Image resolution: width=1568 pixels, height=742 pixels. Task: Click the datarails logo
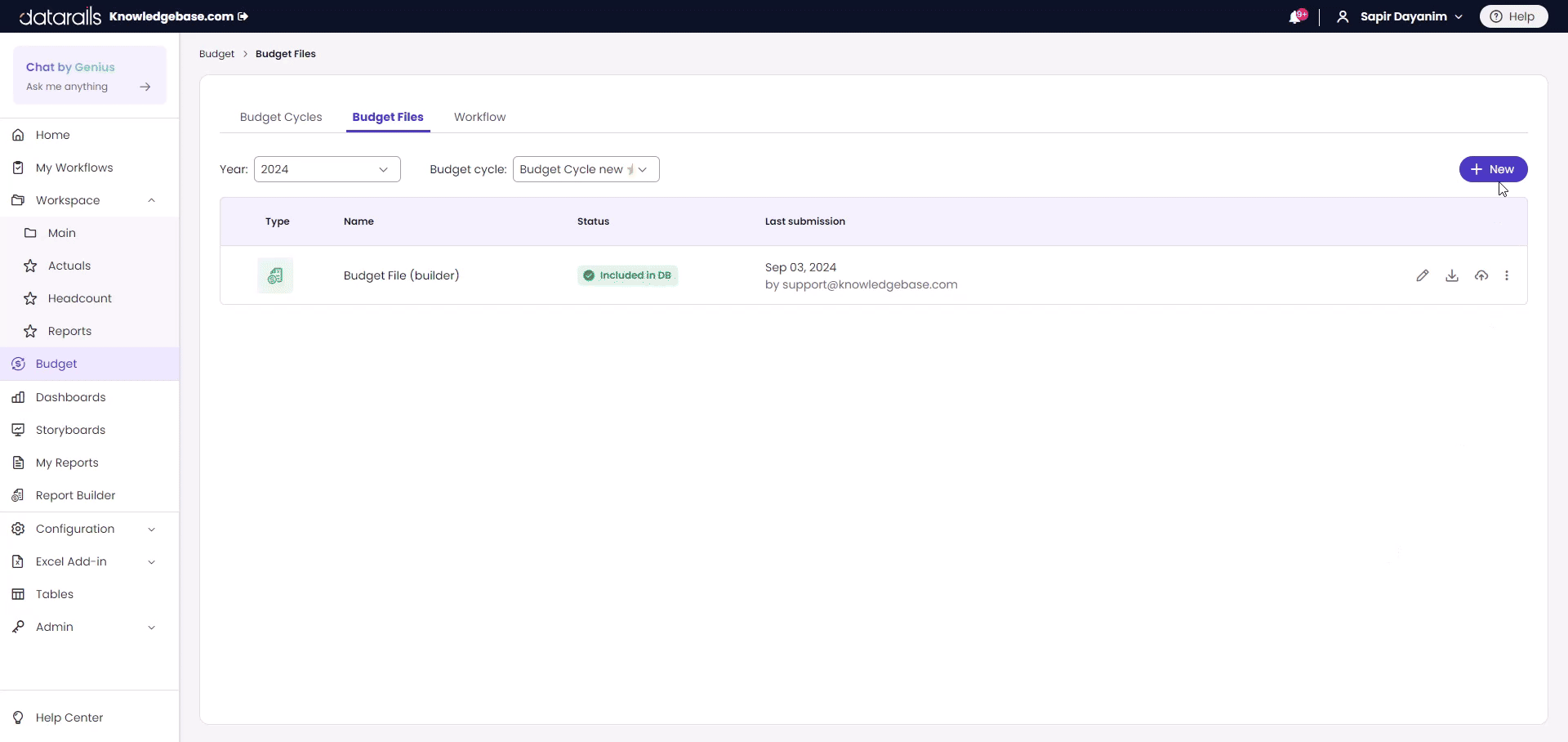(x=60, y=16)
